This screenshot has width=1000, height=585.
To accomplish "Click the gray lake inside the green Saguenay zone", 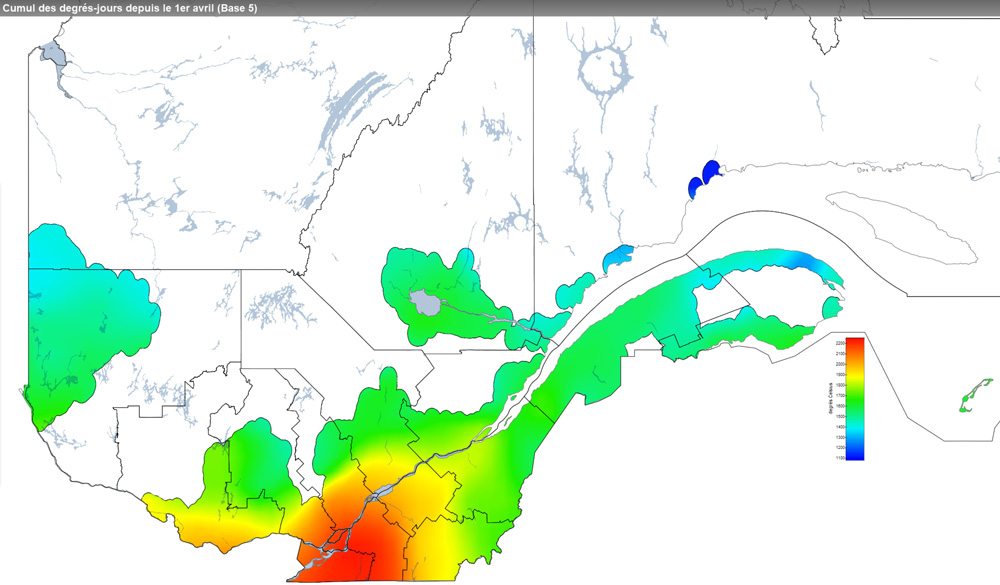I will [x=425, y=300].
